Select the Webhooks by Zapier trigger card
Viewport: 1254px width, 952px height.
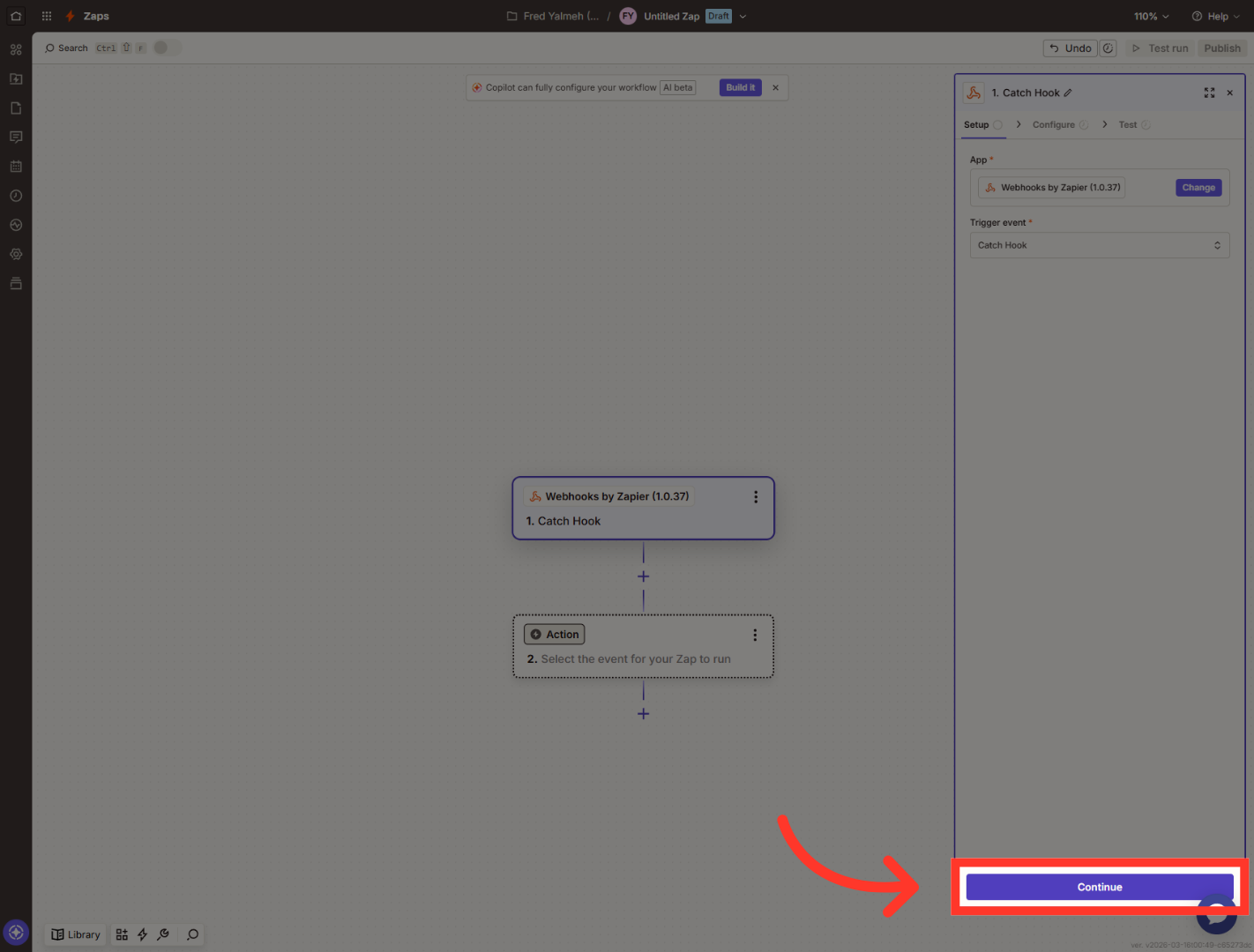(643, 508)
